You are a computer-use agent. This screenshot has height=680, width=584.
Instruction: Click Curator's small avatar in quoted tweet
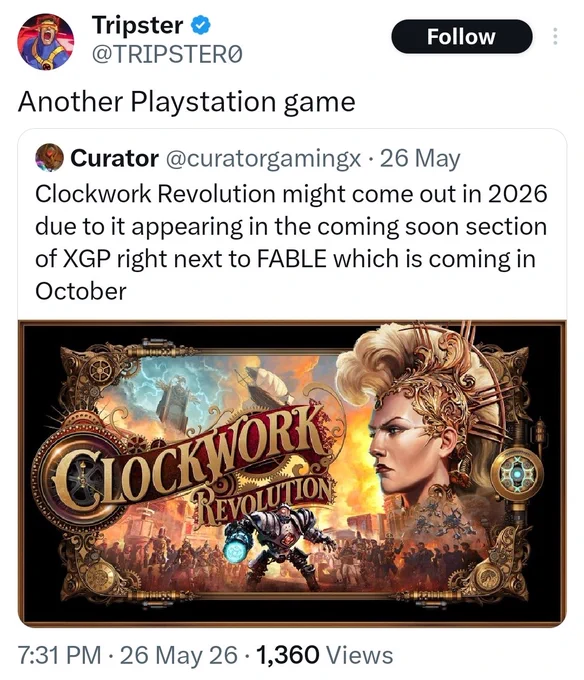pyautogui.click(x=49, y=158)
